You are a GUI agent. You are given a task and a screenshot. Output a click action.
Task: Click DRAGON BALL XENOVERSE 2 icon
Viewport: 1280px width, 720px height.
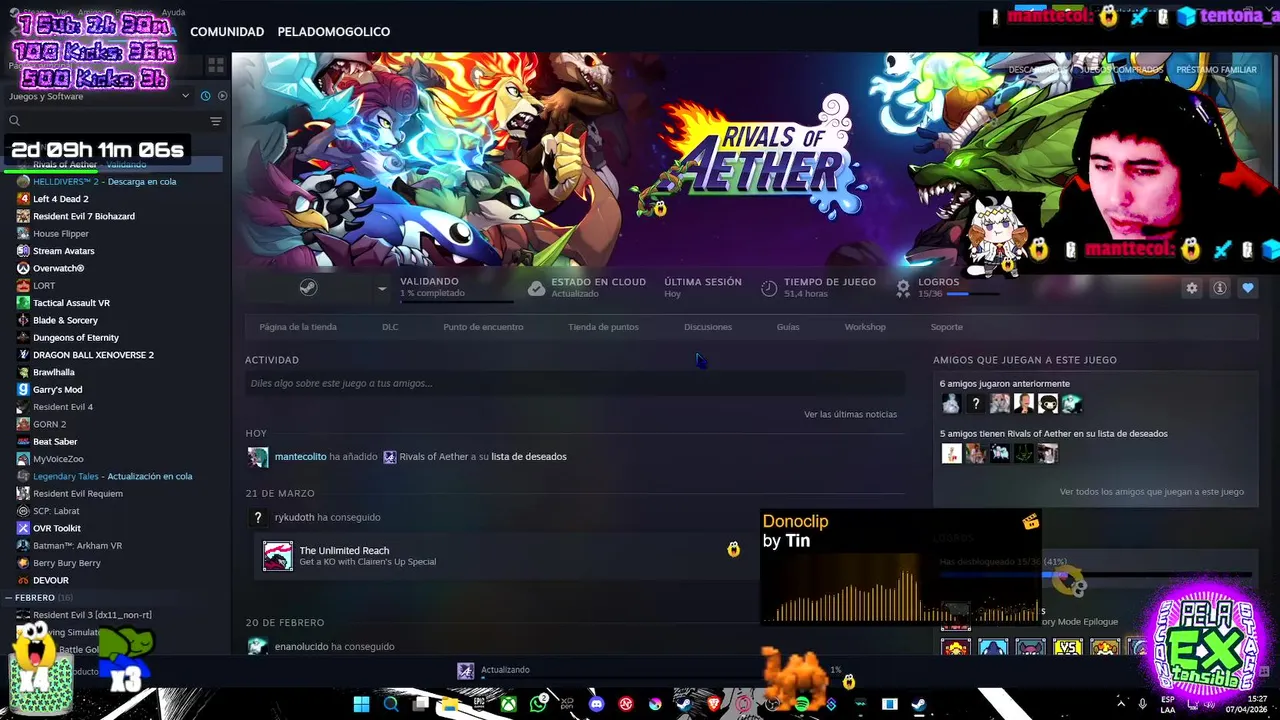pyautogui.click(x=23, y=355)
